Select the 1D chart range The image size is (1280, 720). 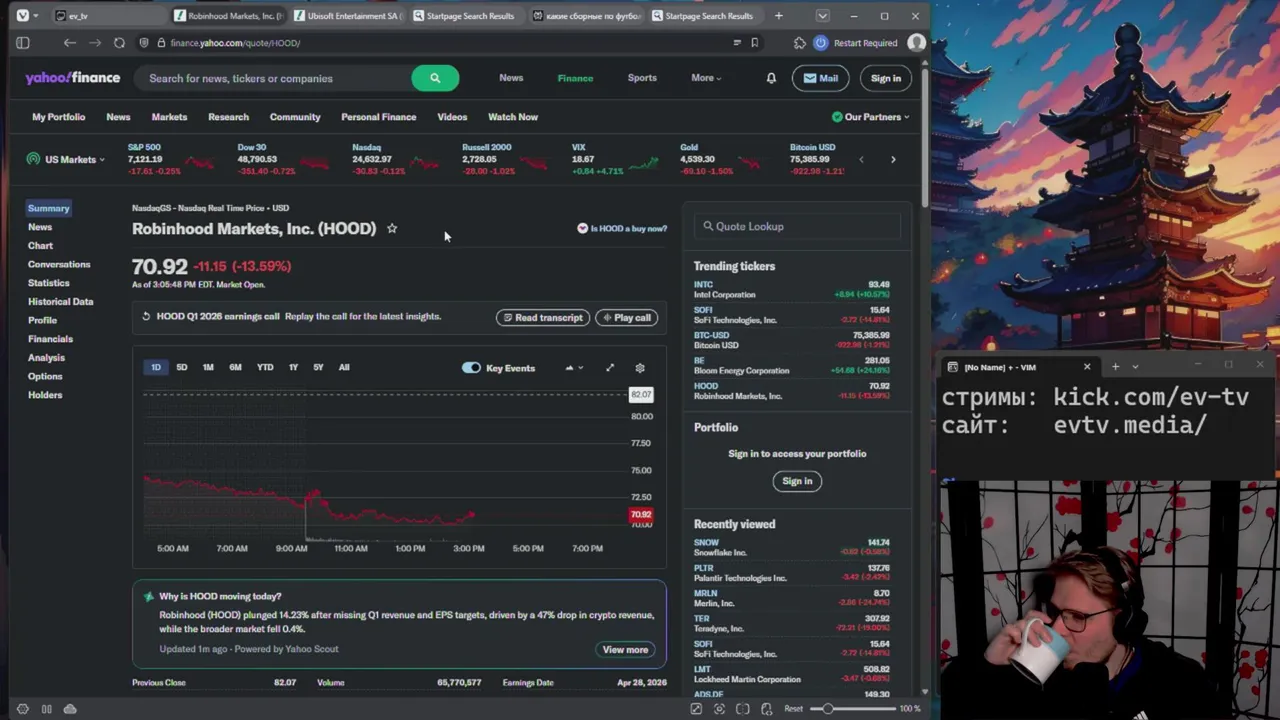pos(156,367)
